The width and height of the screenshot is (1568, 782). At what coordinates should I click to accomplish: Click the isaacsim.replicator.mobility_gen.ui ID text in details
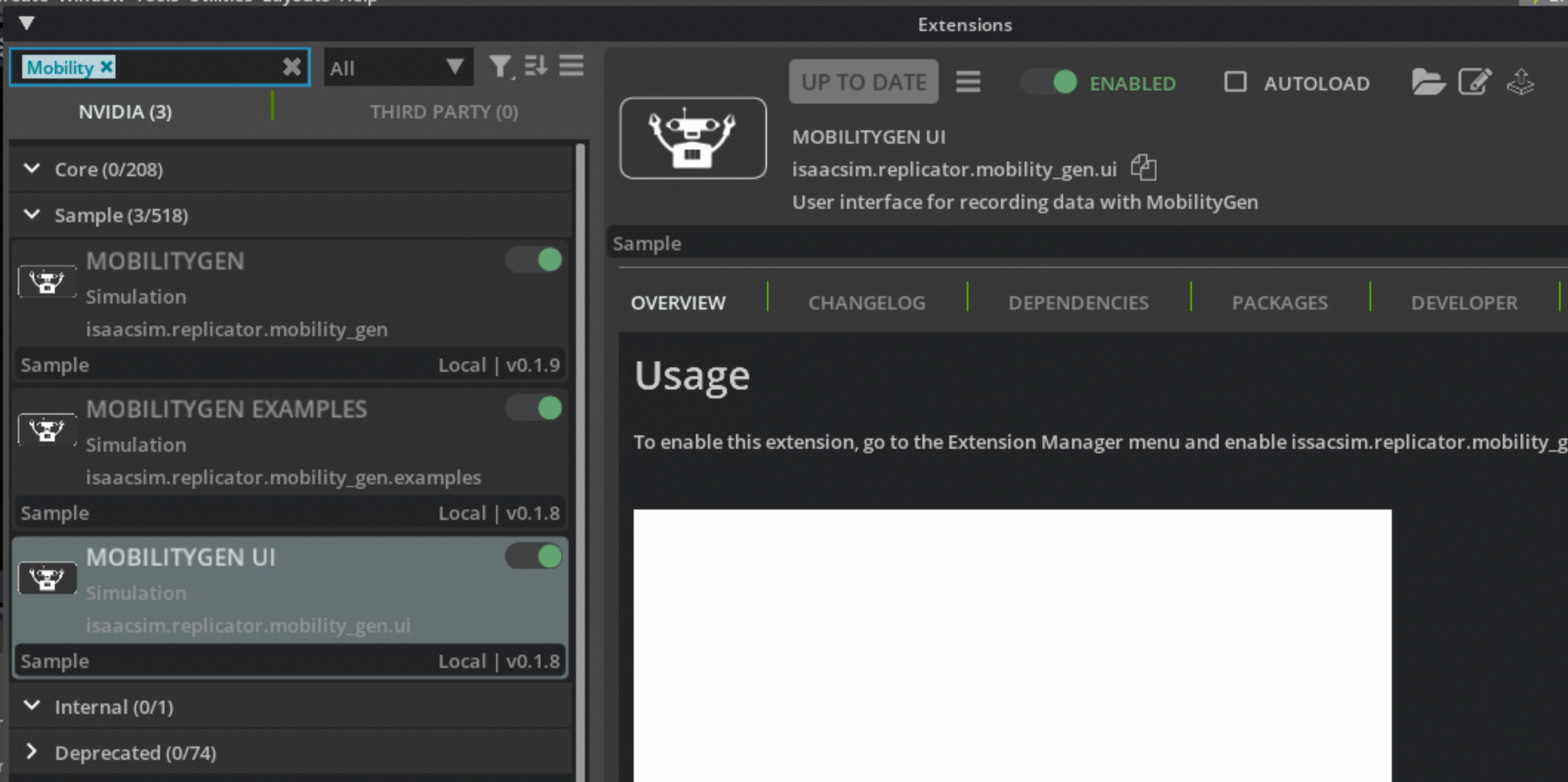click(954, 170)
